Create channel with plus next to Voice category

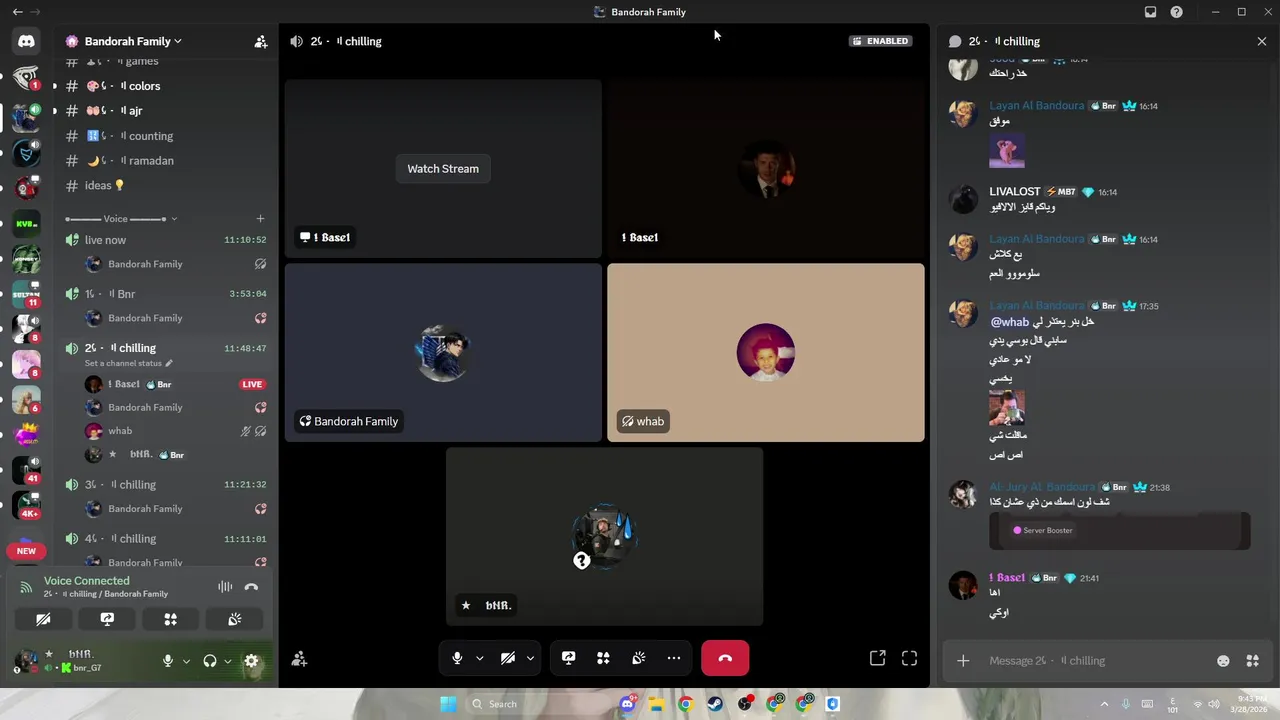(x=260, y=219)
